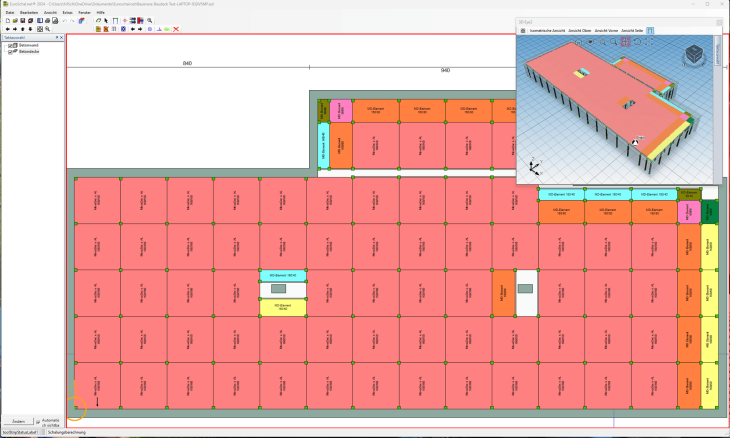Screen dimensions: 730x438
Task: Click the ViewCube in the 3D view
Action: [x=695, y=54]
